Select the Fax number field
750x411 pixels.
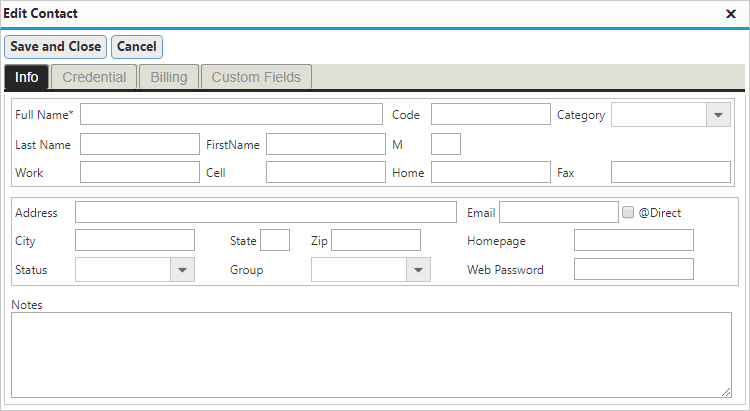point(671,172)
